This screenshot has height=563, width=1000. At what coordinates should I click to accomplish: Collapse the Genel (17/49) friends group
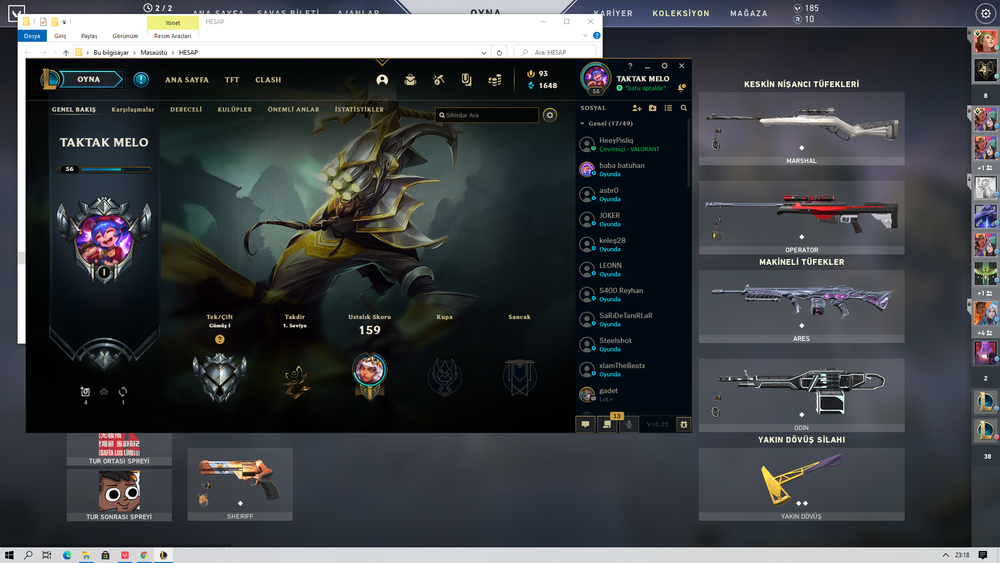pyautogui.click(x=582, y=124)
